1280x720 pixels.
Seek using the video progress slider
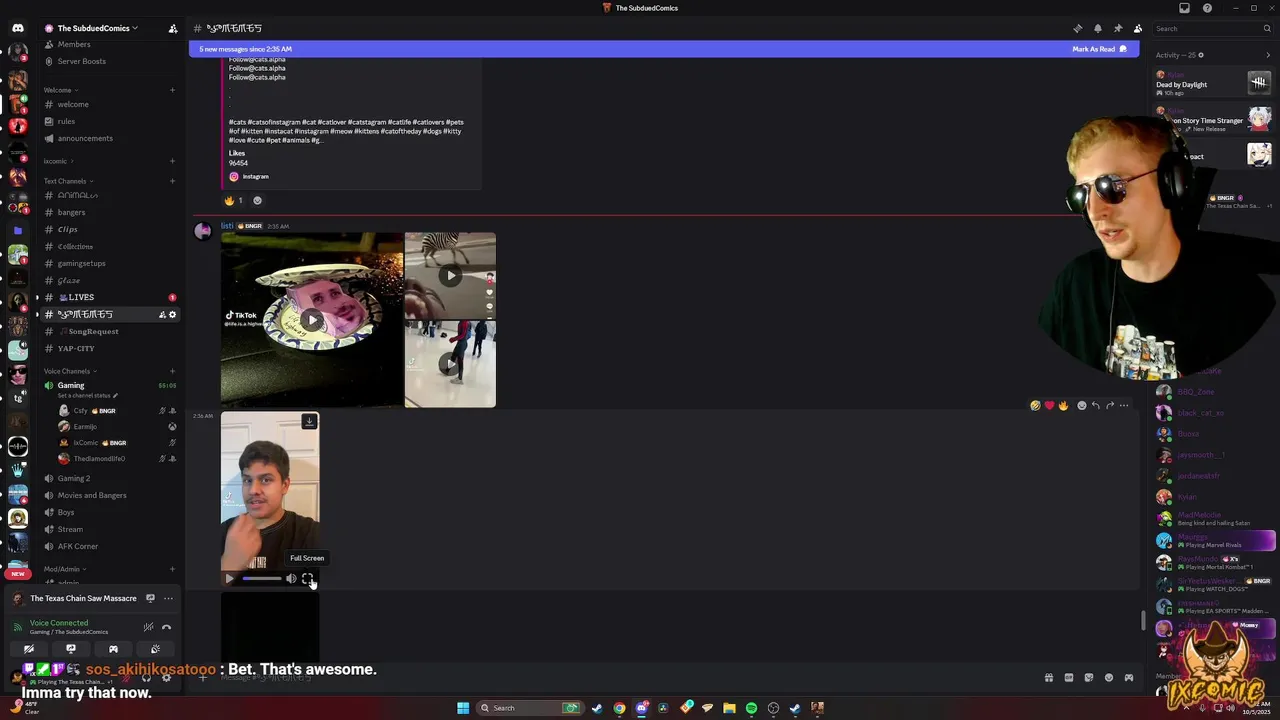[x=261, y=579]
